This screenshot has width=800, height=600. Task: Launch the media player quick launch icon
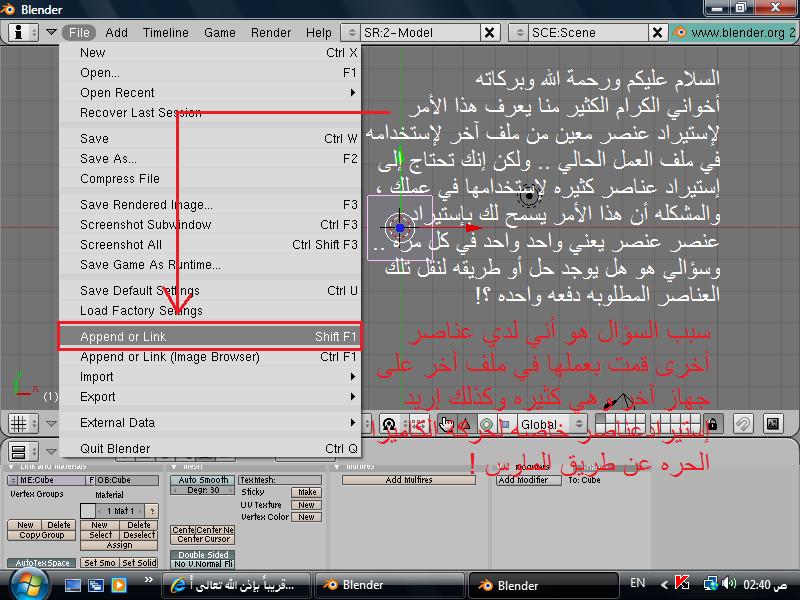pos(119,585)
